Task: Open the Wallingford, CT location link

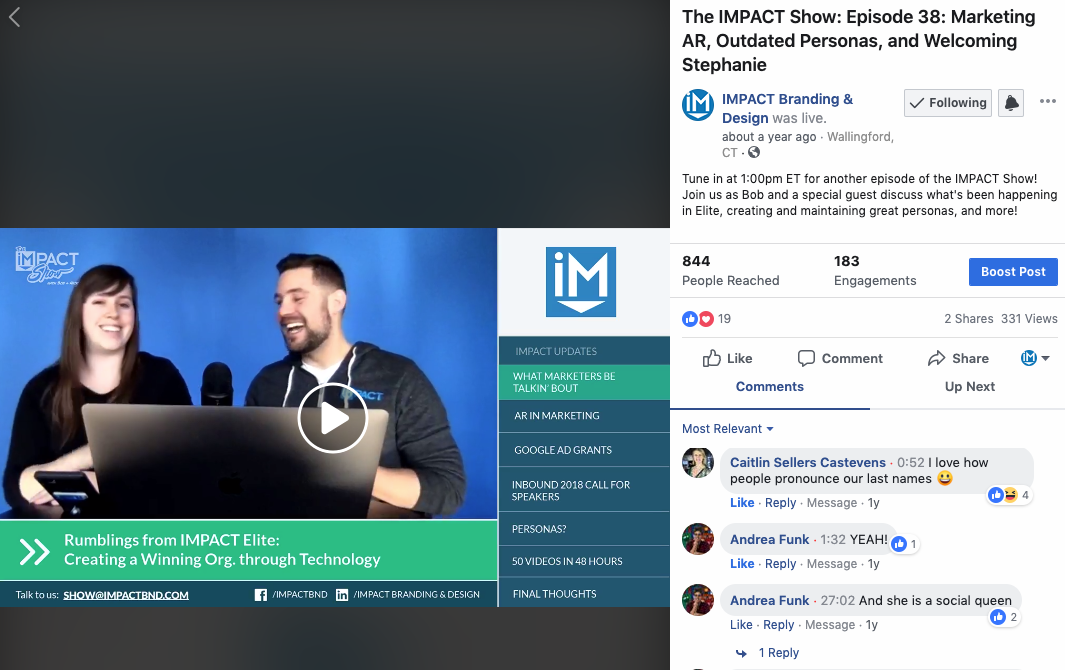Action: (x=808, y=144)
